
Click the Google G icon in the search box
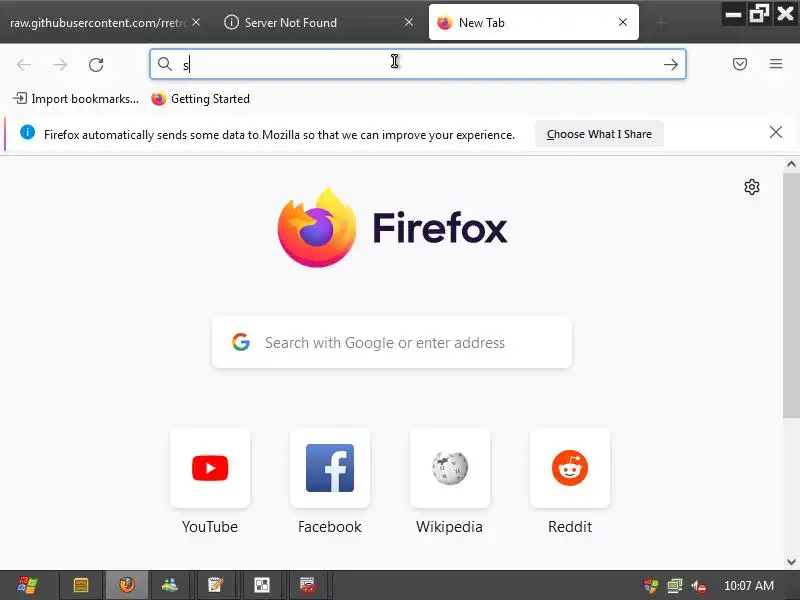pyautogui.click(x=241, y=342)
